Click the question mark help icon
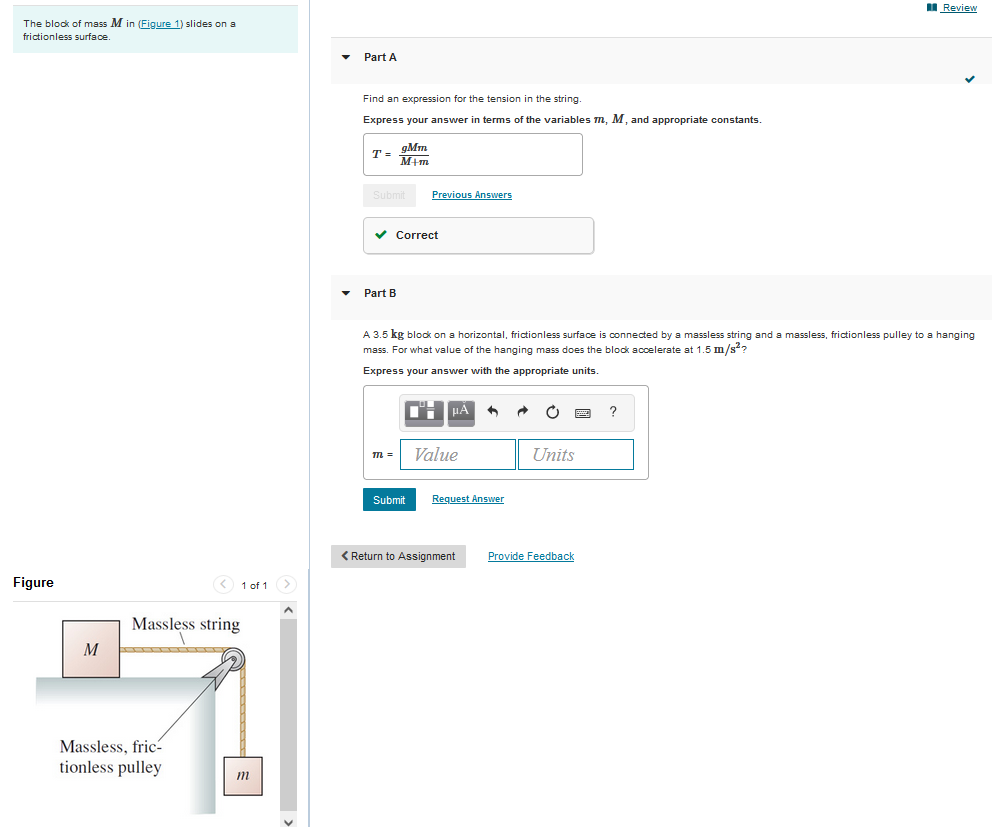 612,411
